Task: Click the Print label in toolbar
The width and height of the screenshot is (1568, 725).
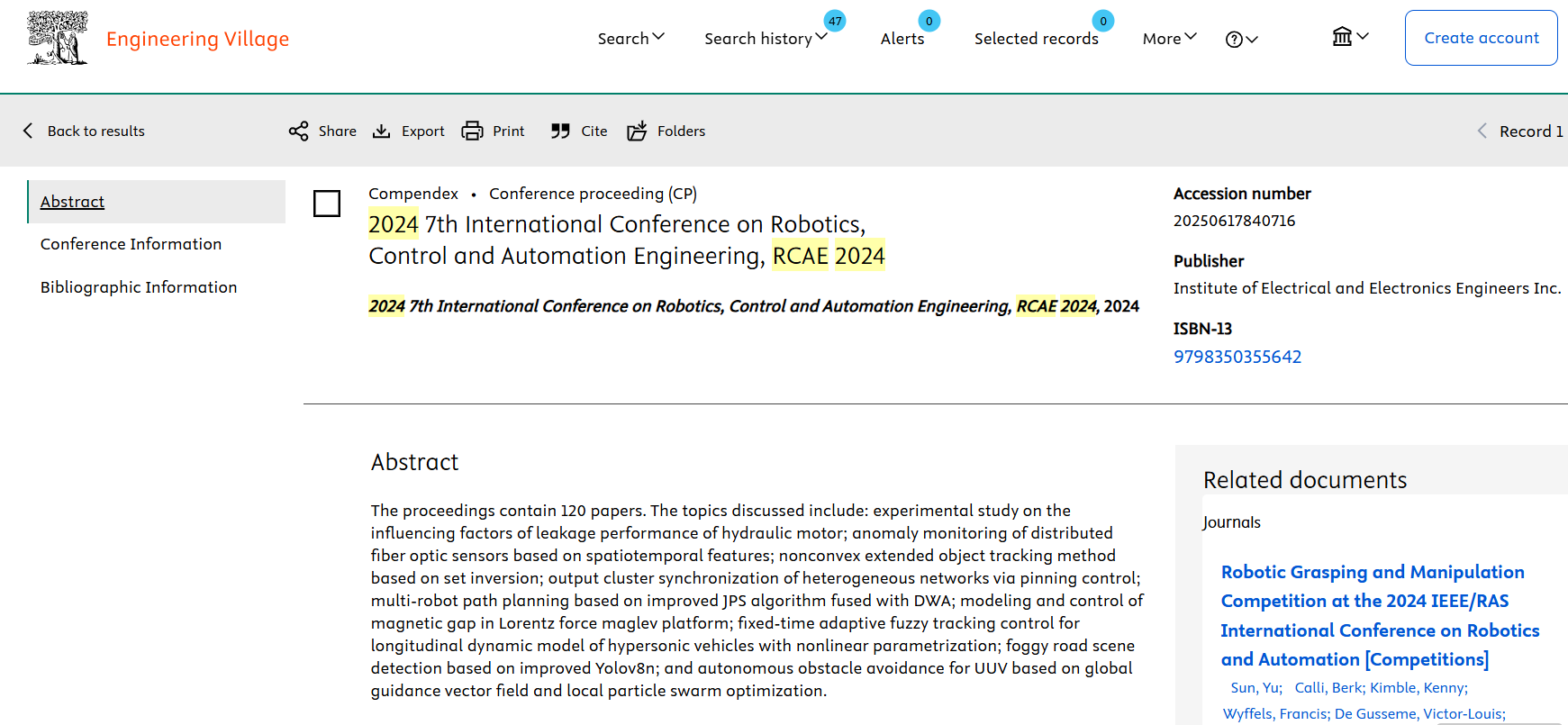Action: 509,131
